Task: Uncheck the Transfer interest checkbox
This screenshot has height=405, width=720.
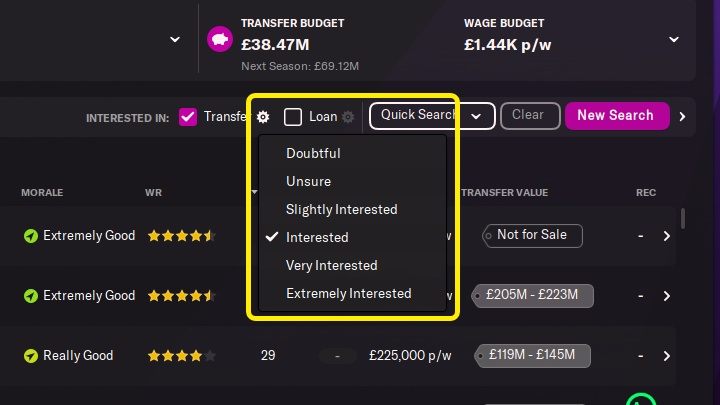Action: point(188,117)
